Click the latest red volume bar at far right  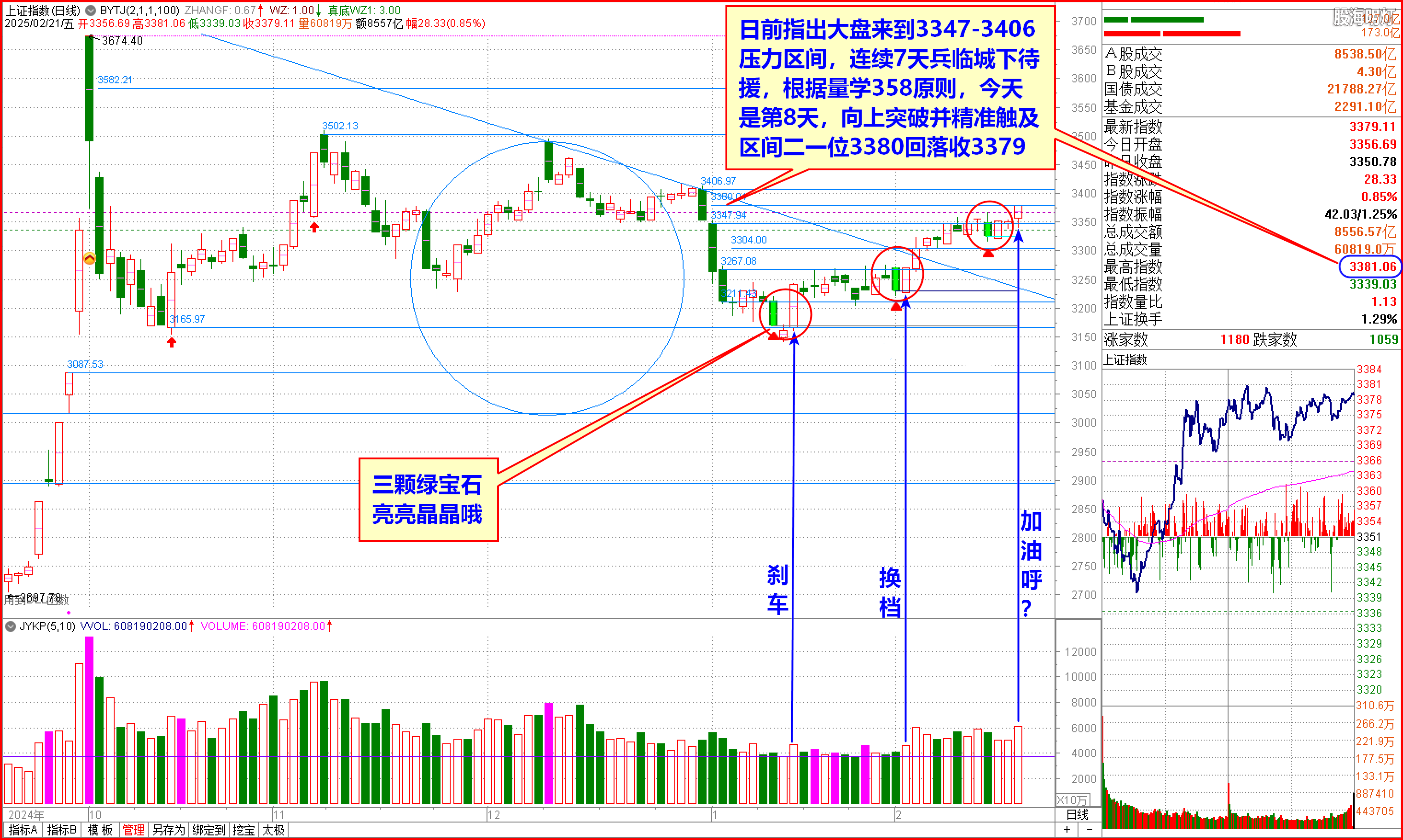1018,765
